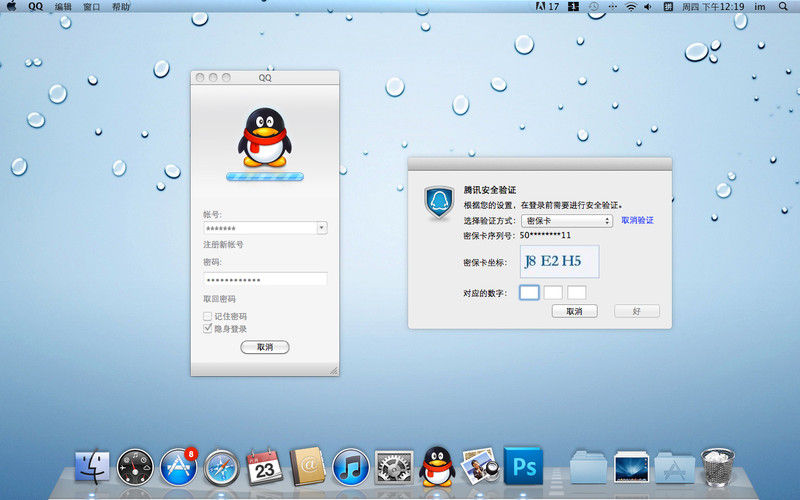Open the 密保卡 verification method dropdown
The image size is (800, 500).
click(x=567, y=220)
